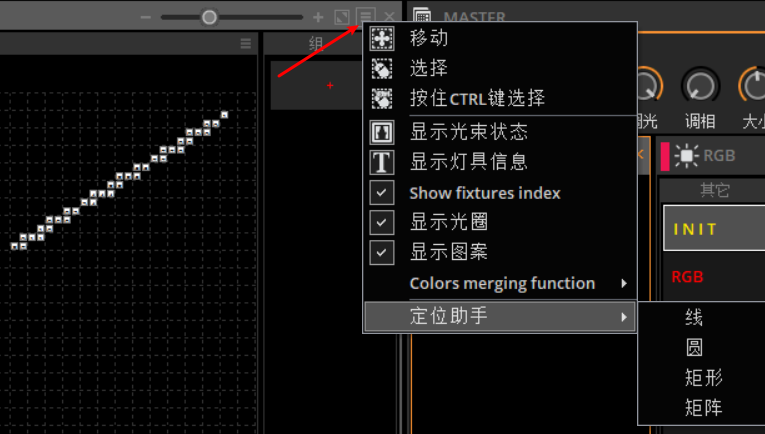This screenshot has height=434, width=765.
Task: Uncheck Show fixtures index
Action: click(x=382, y=193)
